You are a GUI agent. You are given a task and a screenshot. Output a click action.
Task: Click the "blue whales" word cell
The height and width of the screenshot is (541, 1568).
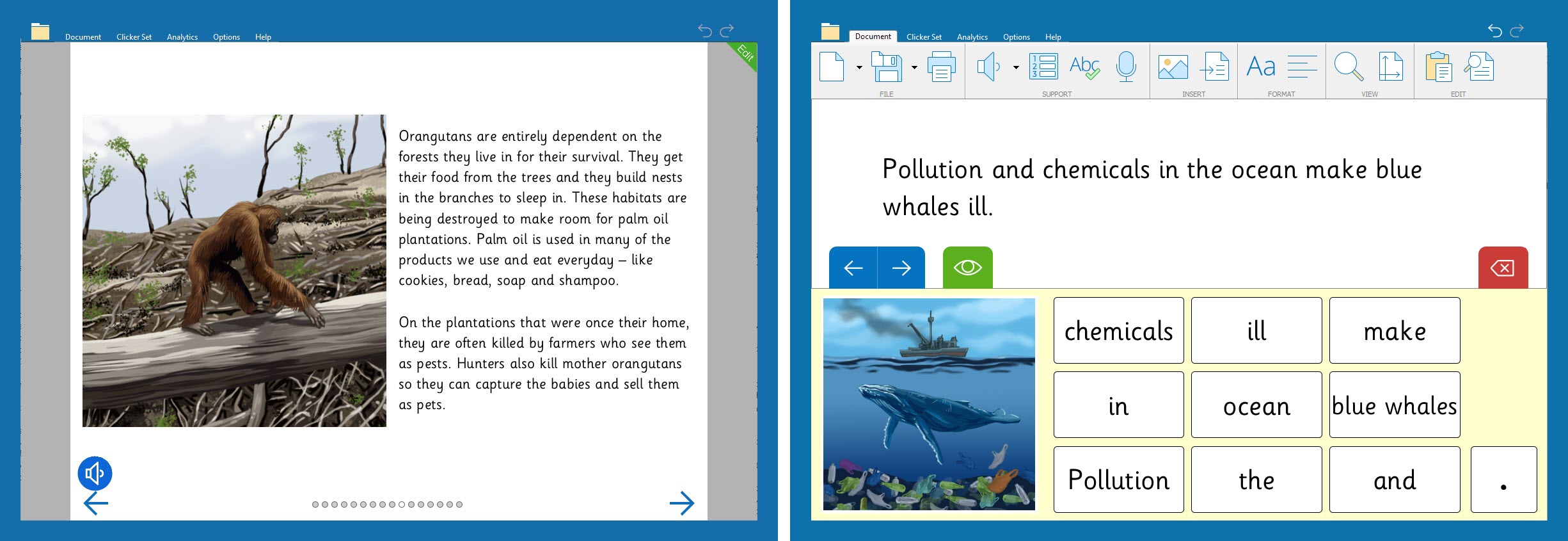[1394, 405]
